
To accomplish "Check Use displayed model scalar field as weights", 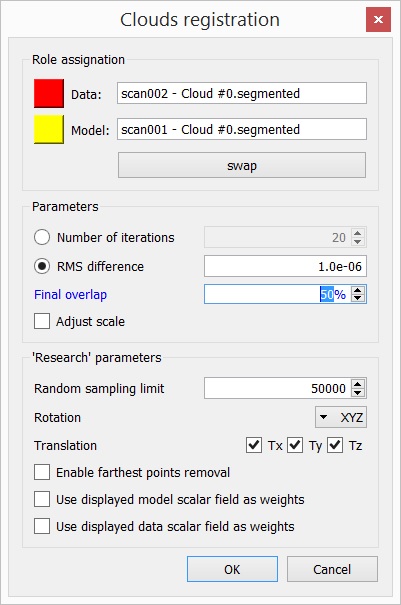I will coord(42,499).
